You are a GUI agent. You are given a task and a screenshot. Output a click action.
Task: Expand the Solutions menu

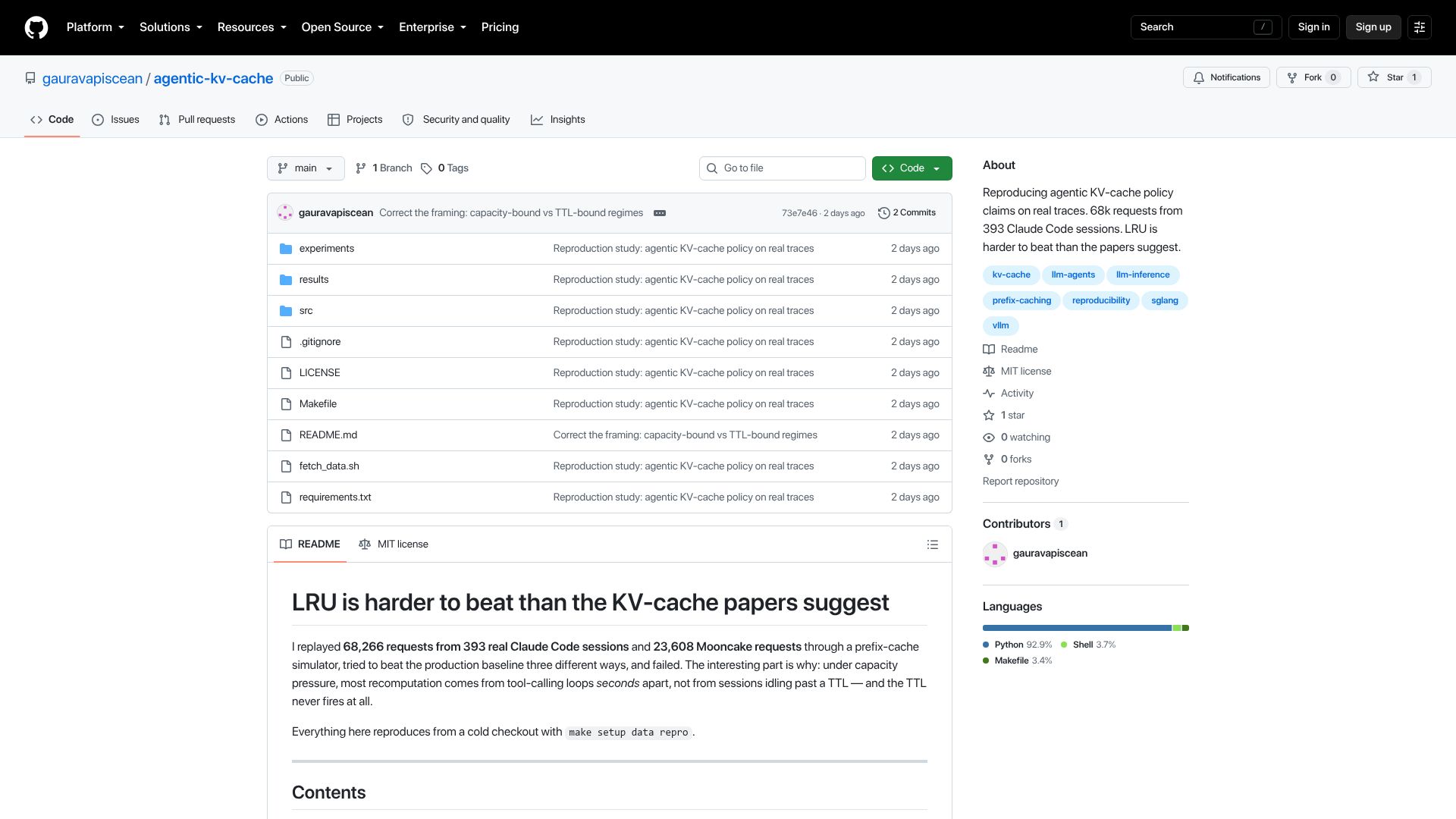[x=171, y=27]
